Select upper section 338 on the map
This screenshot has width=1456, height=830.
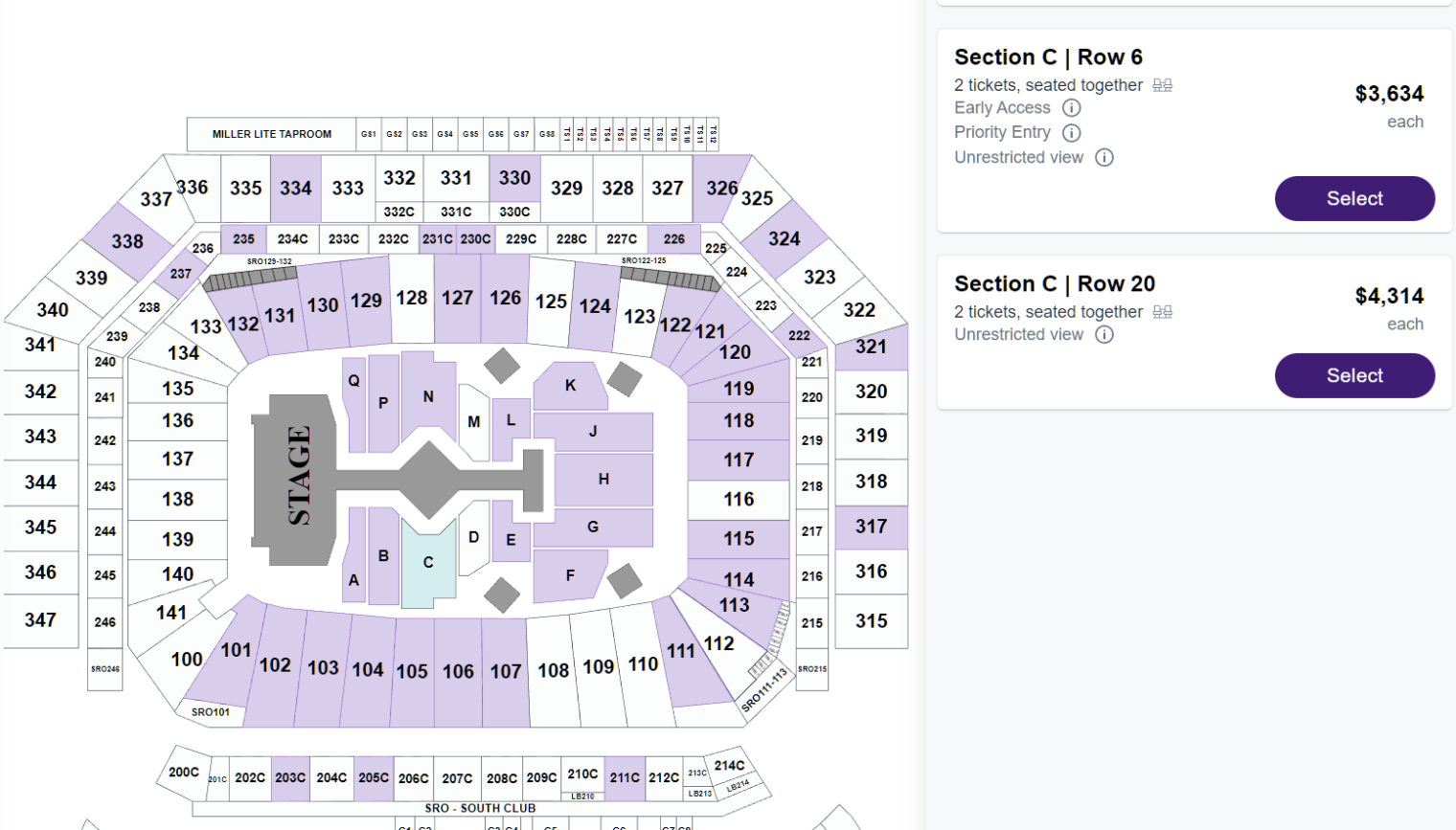pyautogui.click(x=127, y=241)
